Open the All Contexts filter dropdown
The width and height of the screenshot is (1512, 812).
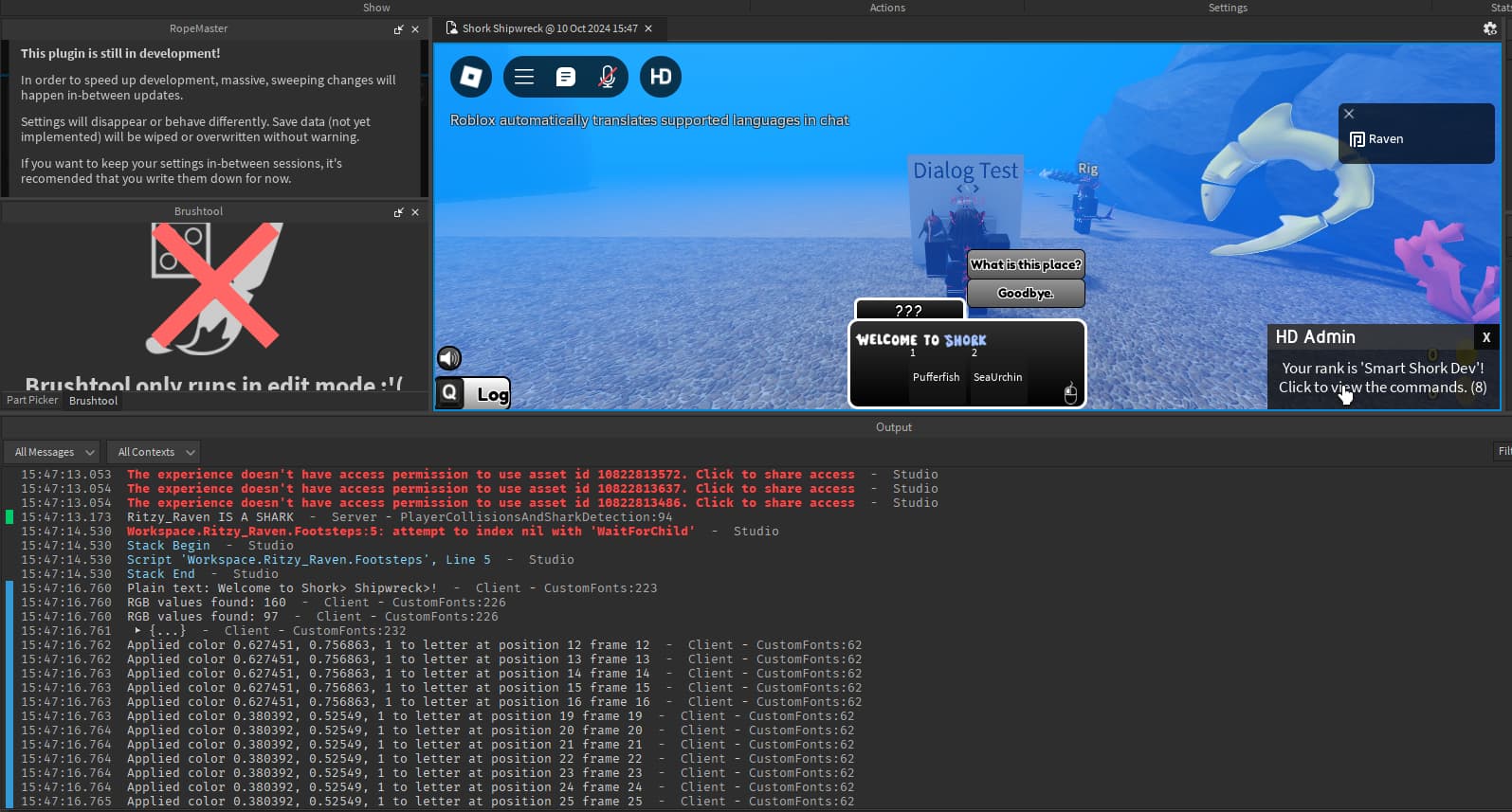point(152,452)
